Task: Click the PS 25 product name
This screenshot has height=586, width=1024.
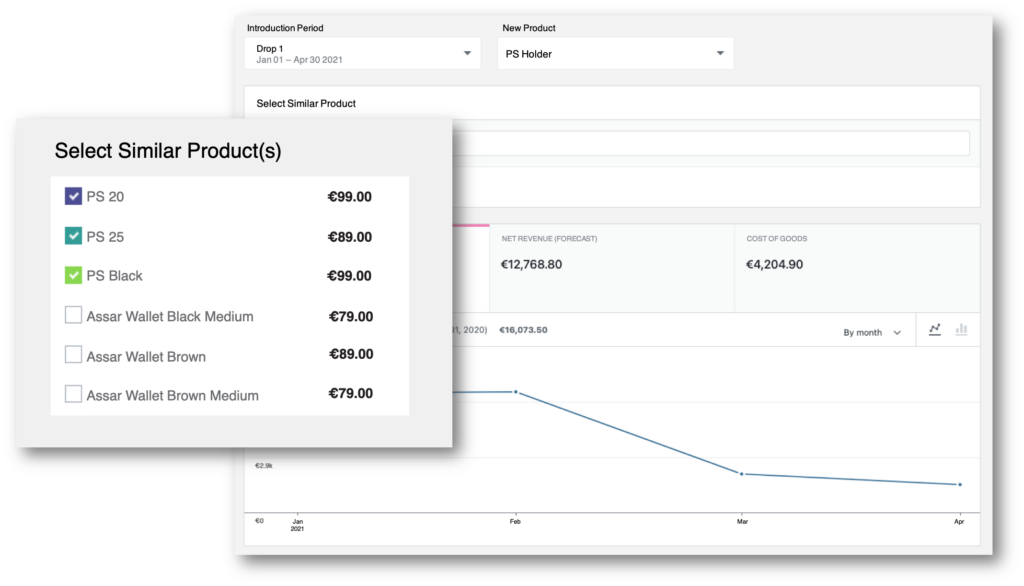Action: 105,236
